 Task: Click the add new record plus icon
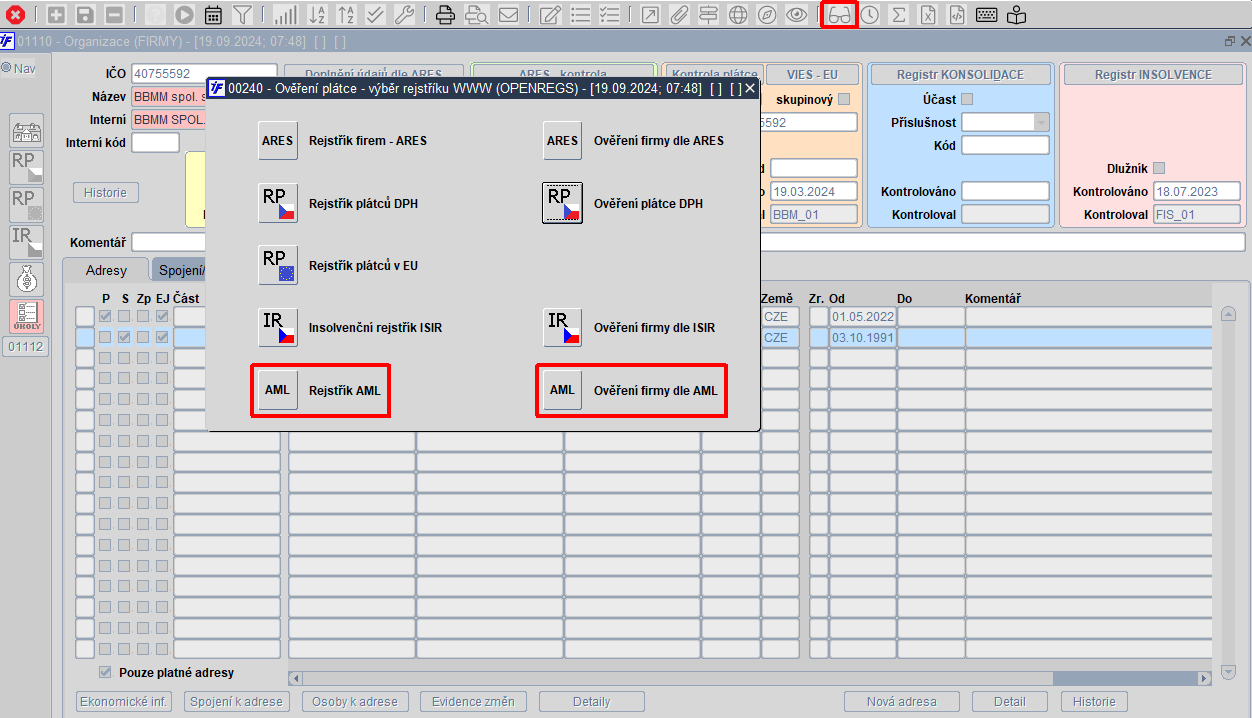[x=56, y=15]
